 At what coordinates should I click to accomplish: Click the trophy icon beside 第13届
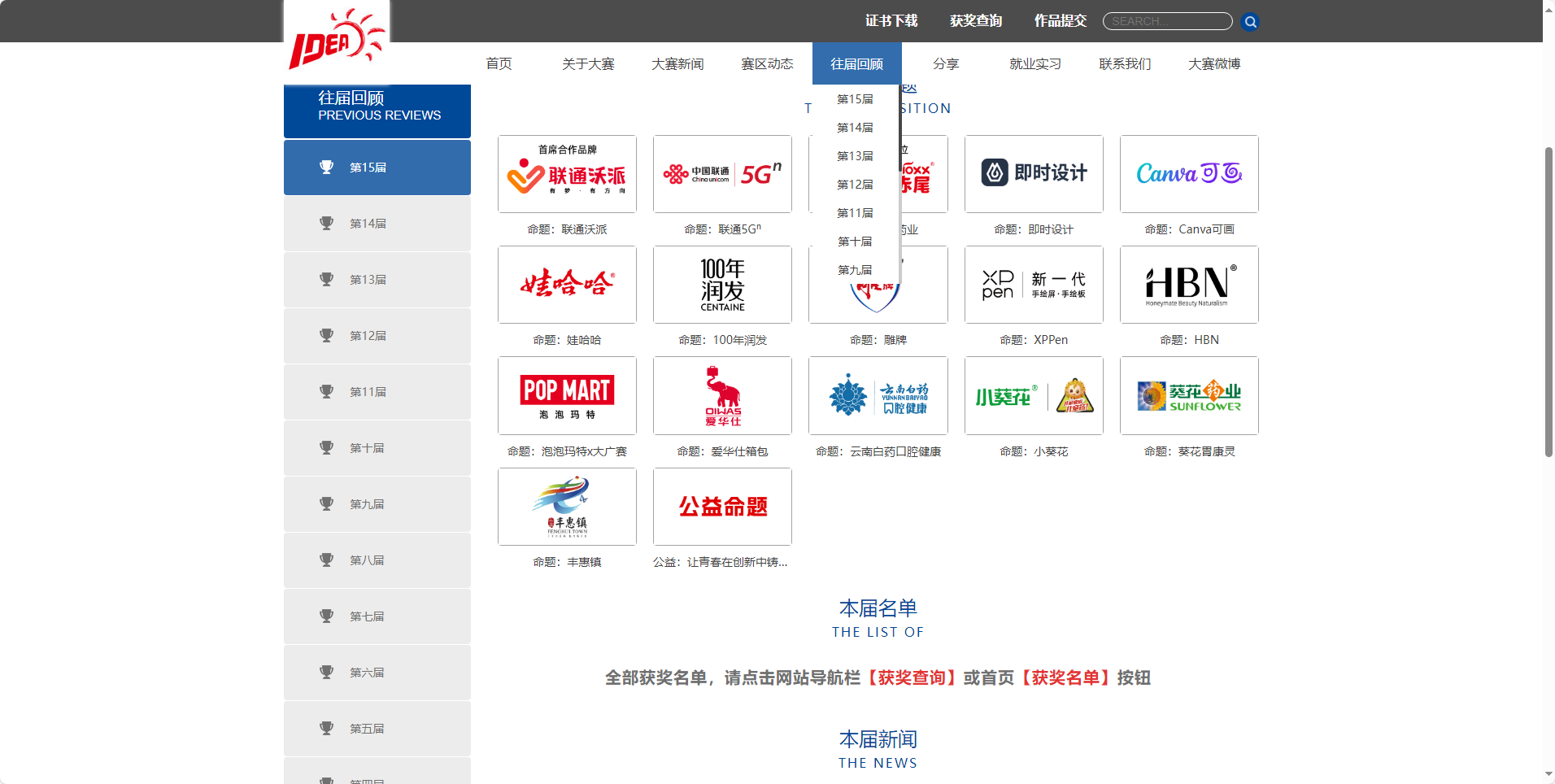[x=327, y=280]
